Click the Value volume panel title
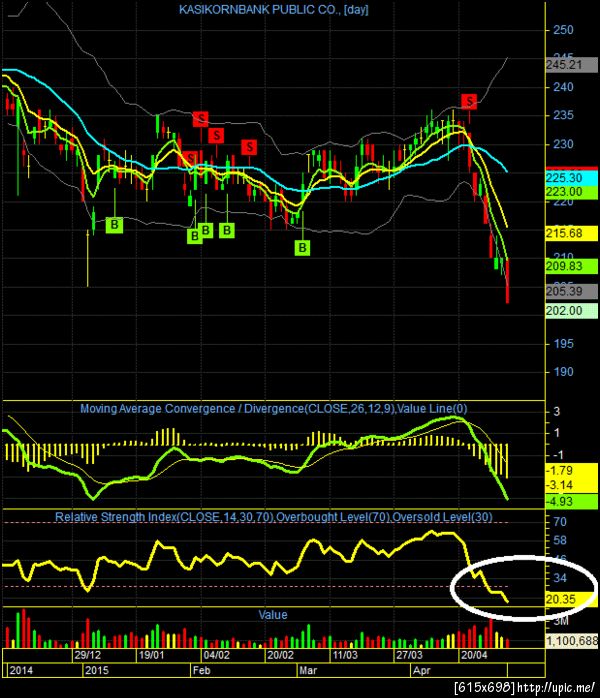 point(273,615)
